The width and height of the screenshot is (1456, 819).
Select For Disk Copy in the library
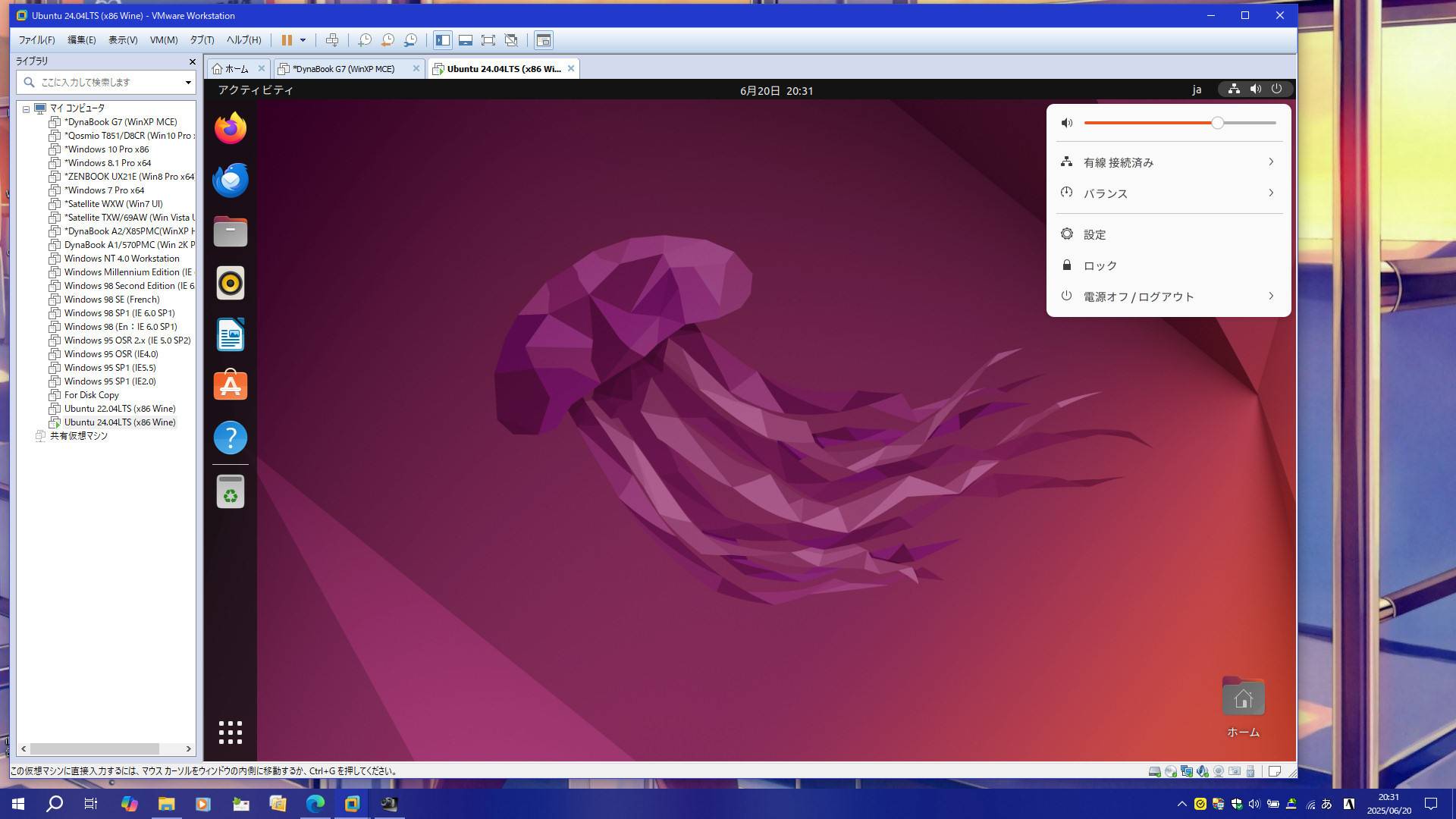91,395
